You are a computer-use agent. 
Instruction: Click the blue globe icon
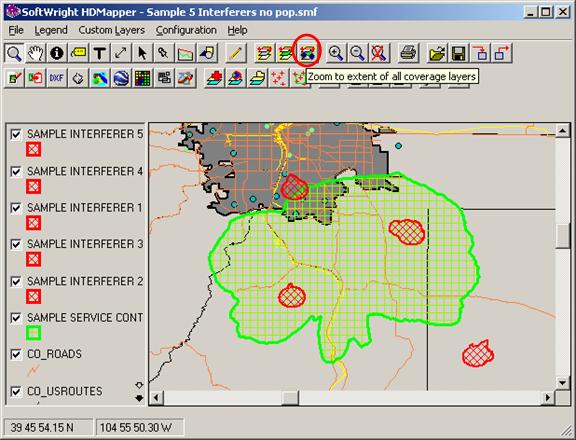pyautogui.click(x=121, y=78)
